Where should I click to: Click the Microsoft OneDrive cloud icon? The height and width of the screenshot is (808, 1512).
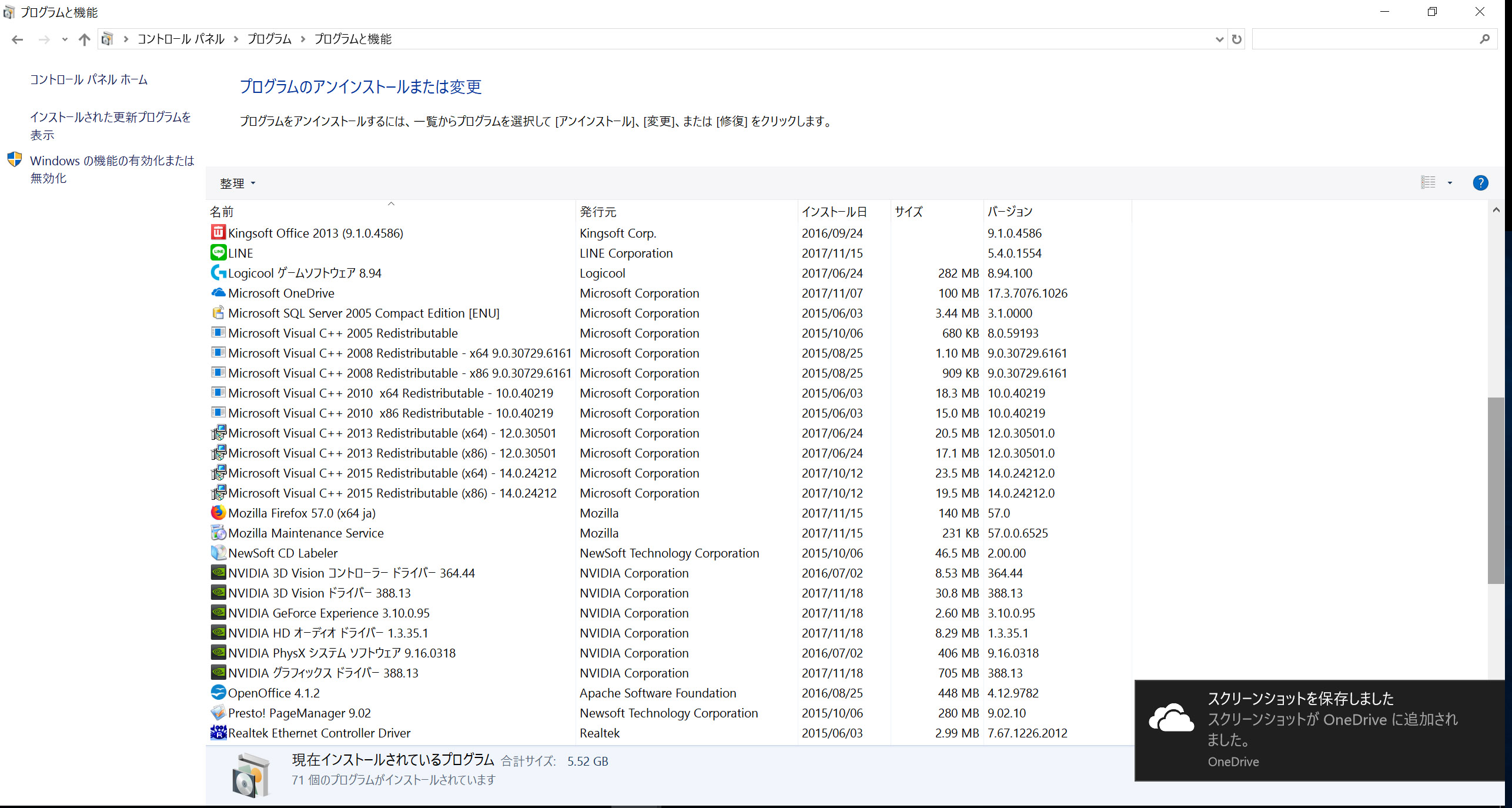(218, 293)
